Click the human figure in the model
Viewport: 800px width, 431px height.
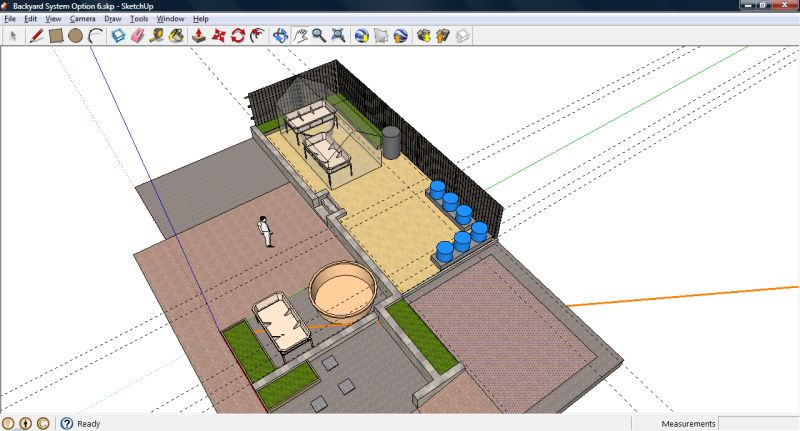tap(265, 231)
